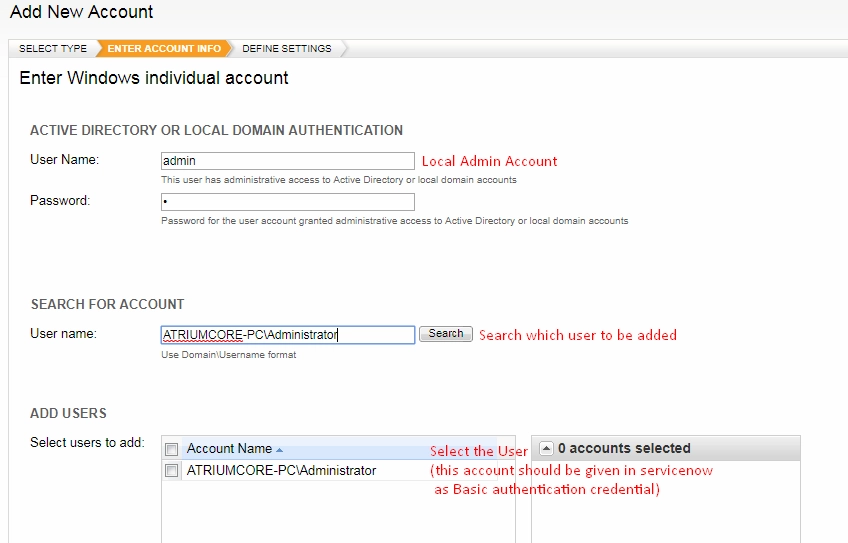Click the 'Use Domain\Username format' hint text
This screenshot has width=848, height=543.
[229, 355]
